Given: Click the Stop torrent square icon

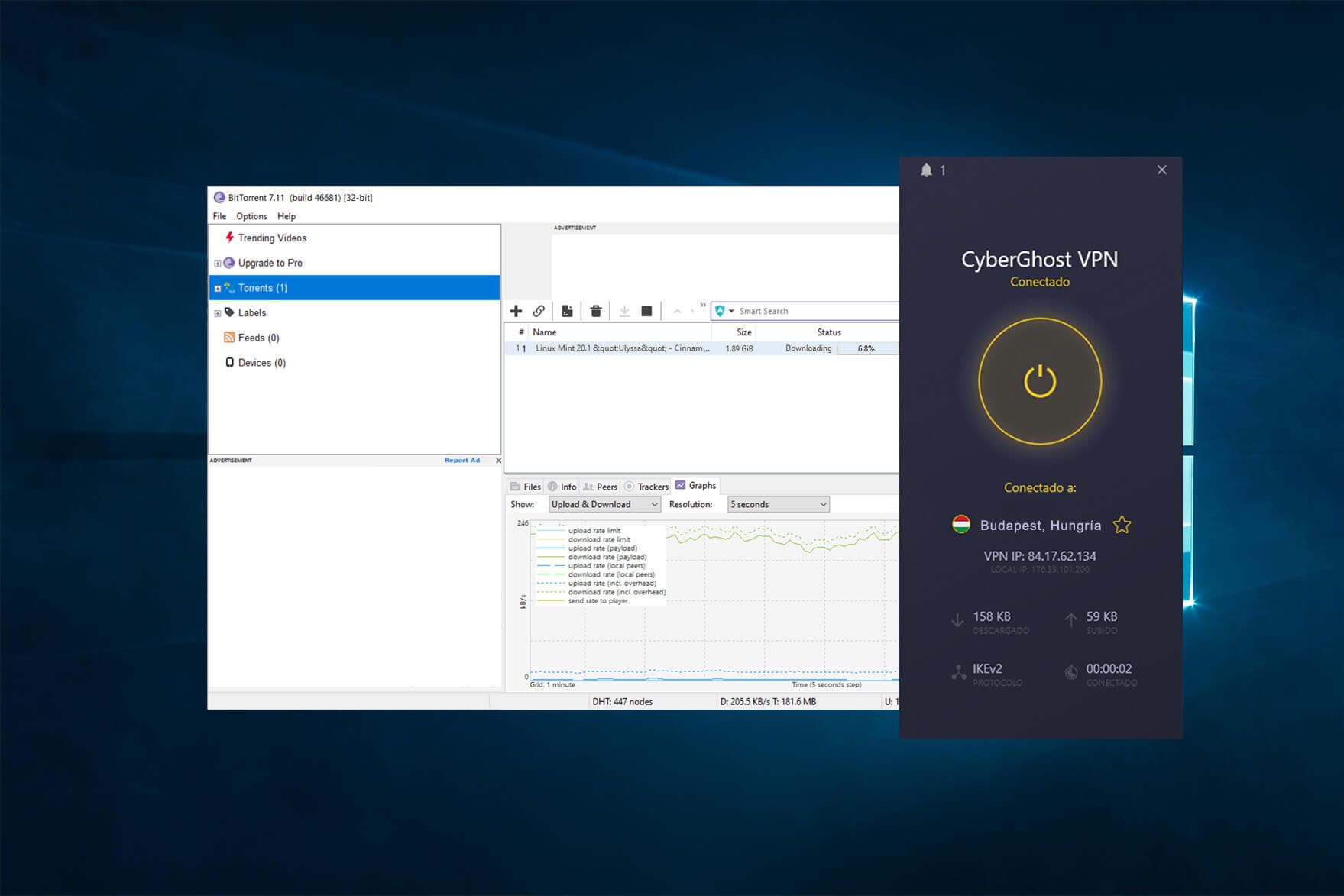Looking at the screenshot, I should [646, 311].
